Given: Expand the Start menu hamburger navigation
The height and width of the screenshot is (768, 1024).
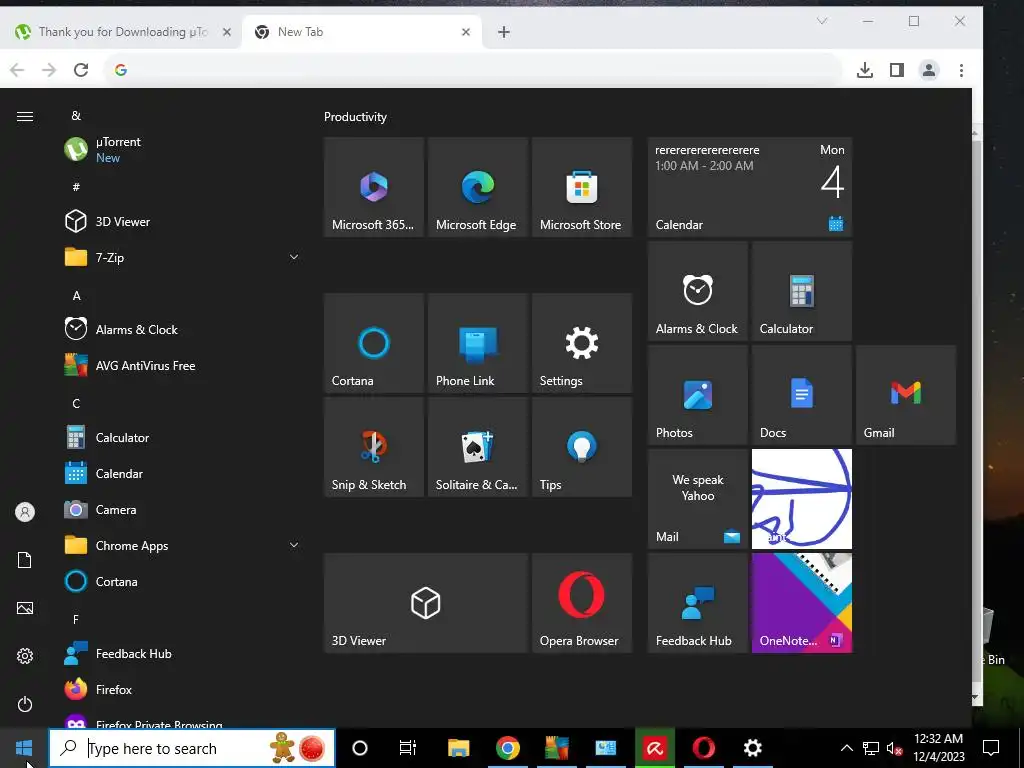Looking at the screenshot, I should (25, 116).
